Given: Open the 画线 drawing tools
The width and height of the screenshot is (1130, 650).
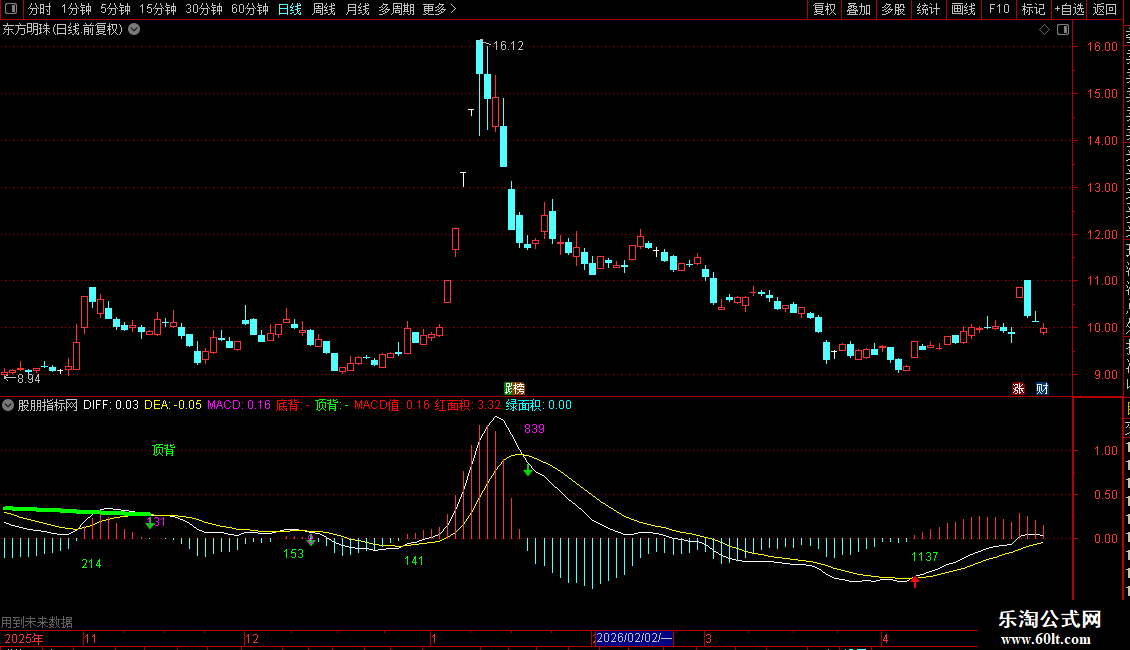Looking at the screenshot, I should tap(964, 9).
